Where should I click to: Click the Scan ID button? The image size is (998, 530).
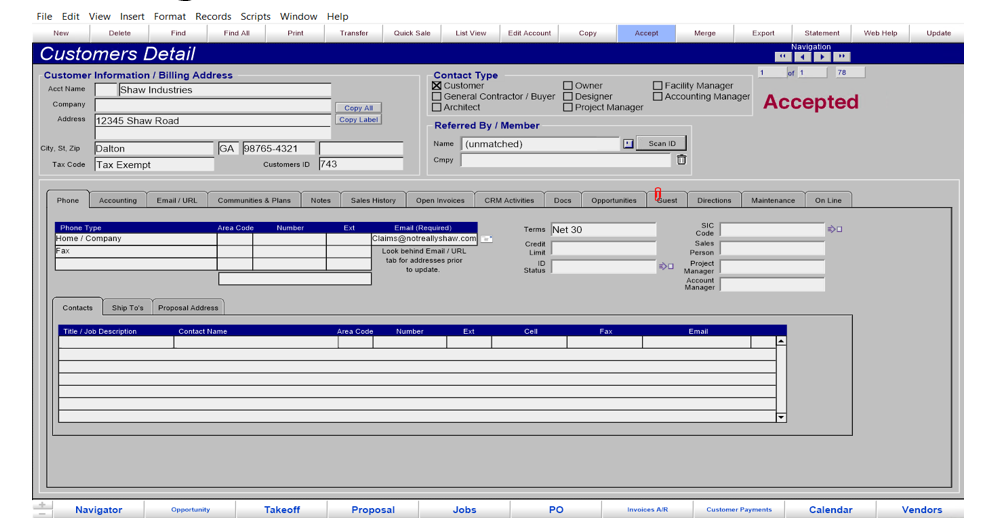pos(662,144)
